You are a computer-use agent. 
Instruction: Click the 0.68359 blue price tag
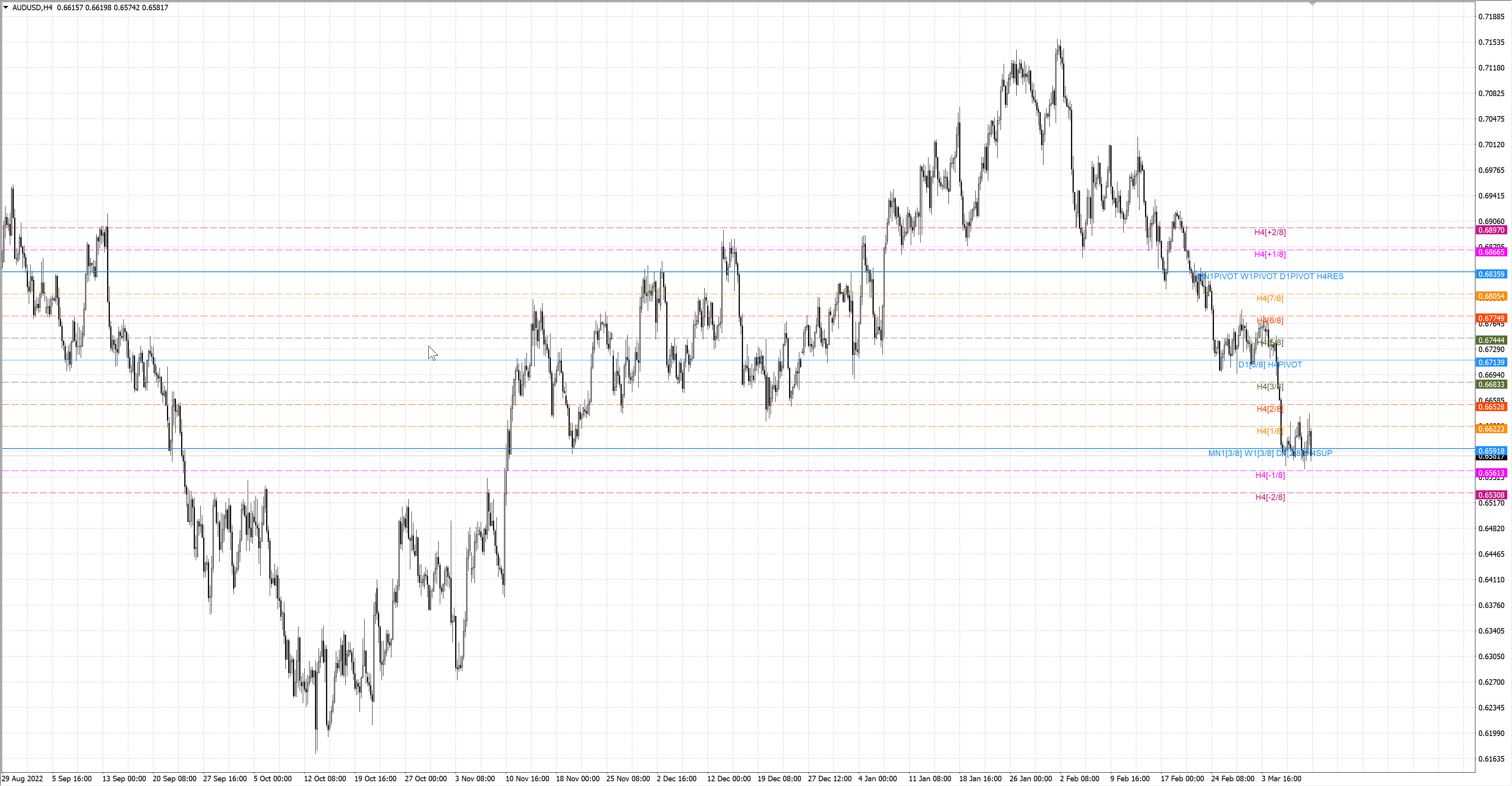(x=1491, y=274)
